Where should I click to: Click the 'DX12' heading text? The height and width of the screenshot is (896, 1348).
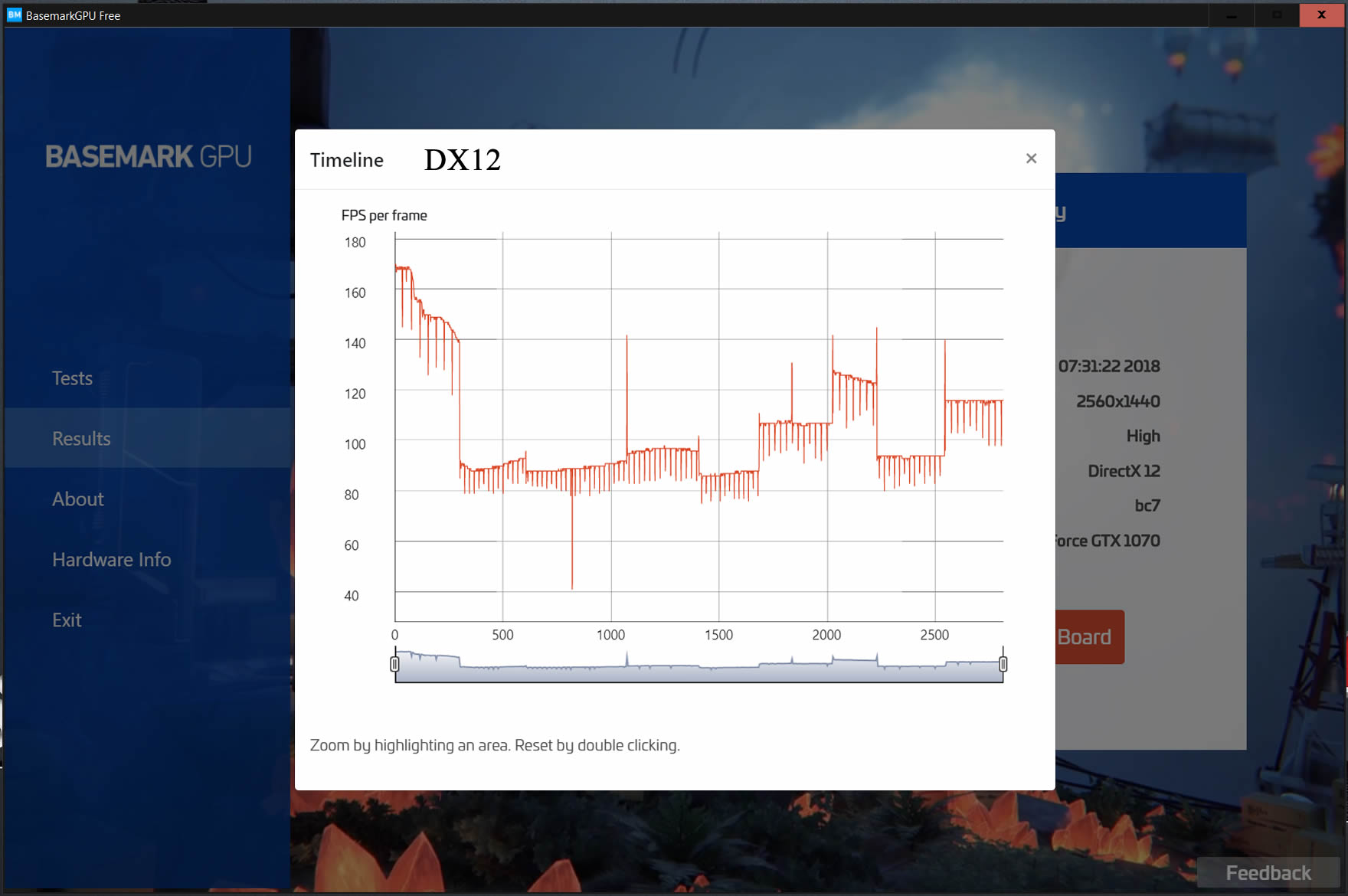463,159
